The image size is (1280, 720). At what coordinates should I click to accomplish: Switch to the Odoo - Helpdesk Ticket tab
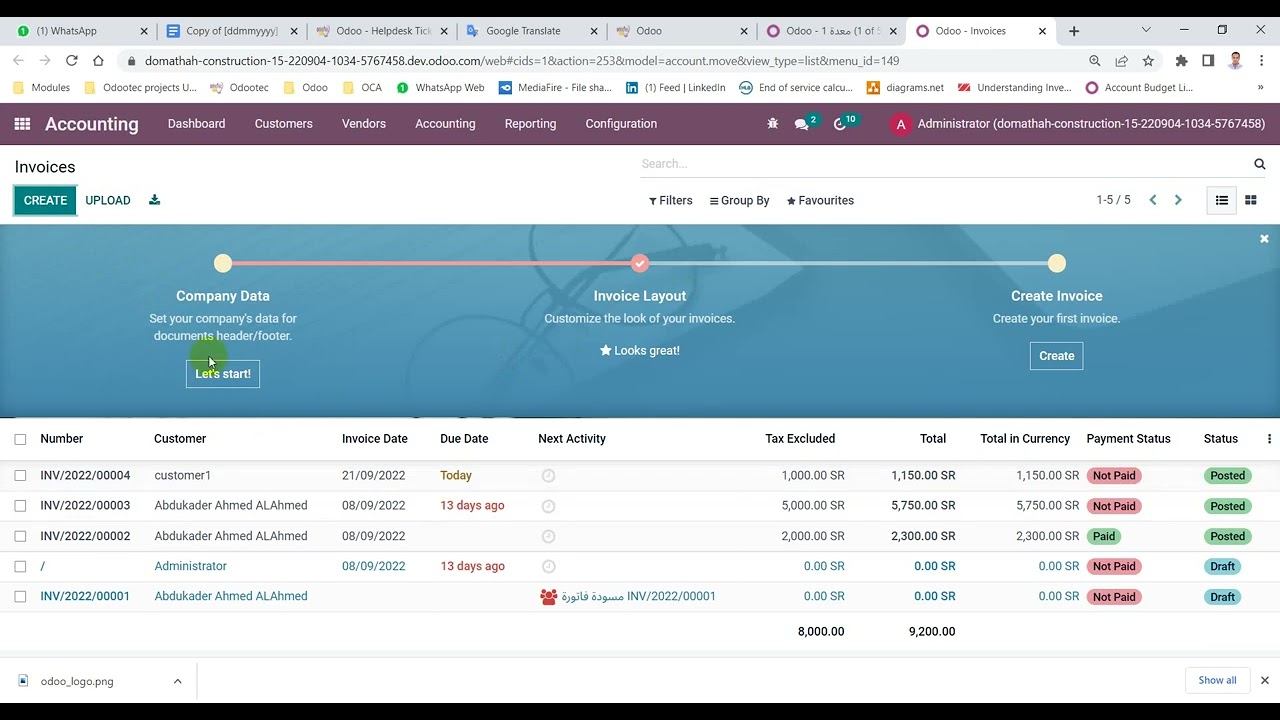click(382, 31)
